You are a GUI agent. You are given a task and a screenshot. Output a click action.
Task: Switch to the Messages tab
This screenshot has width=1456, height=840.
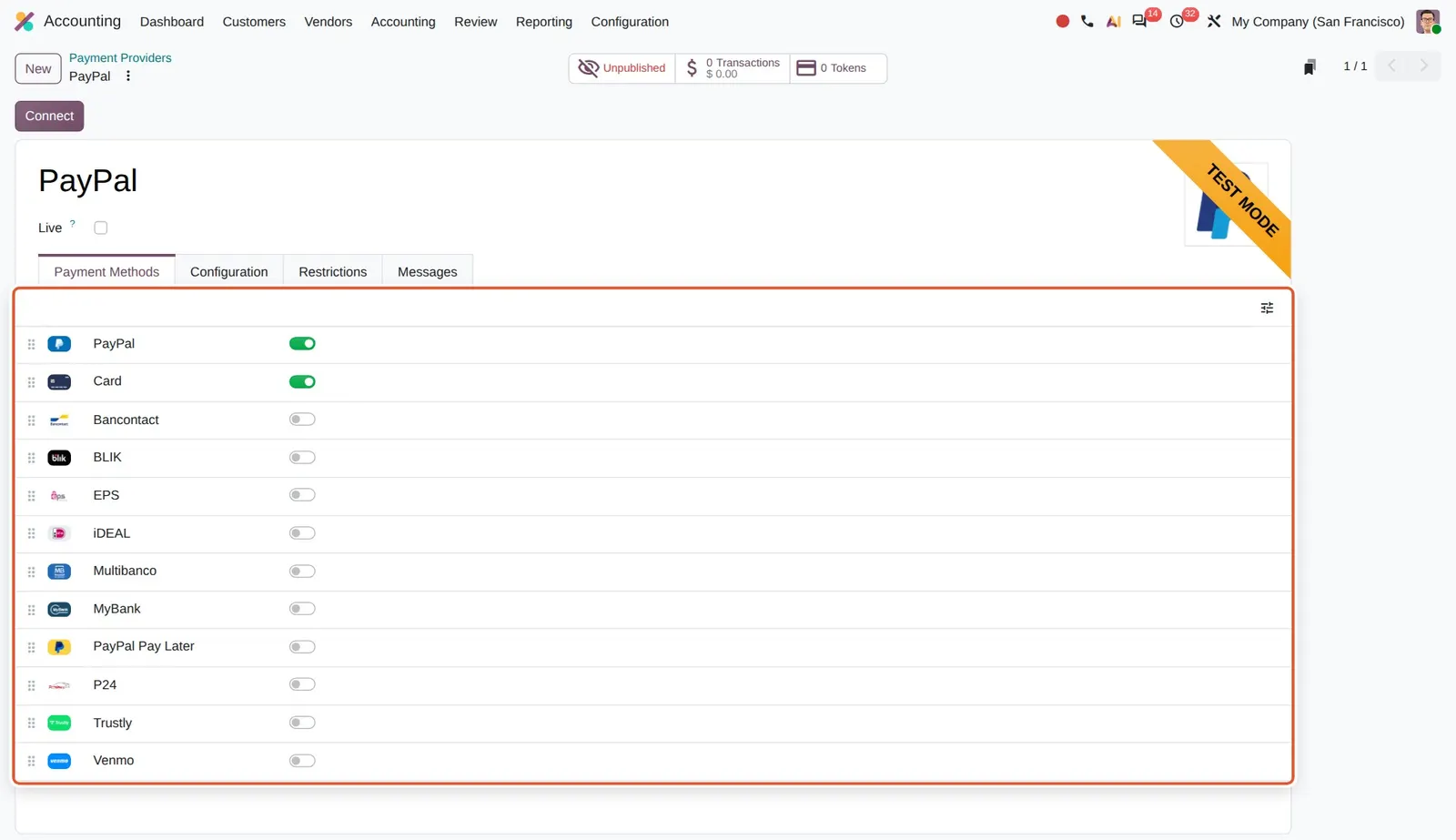tap(428, 271)
